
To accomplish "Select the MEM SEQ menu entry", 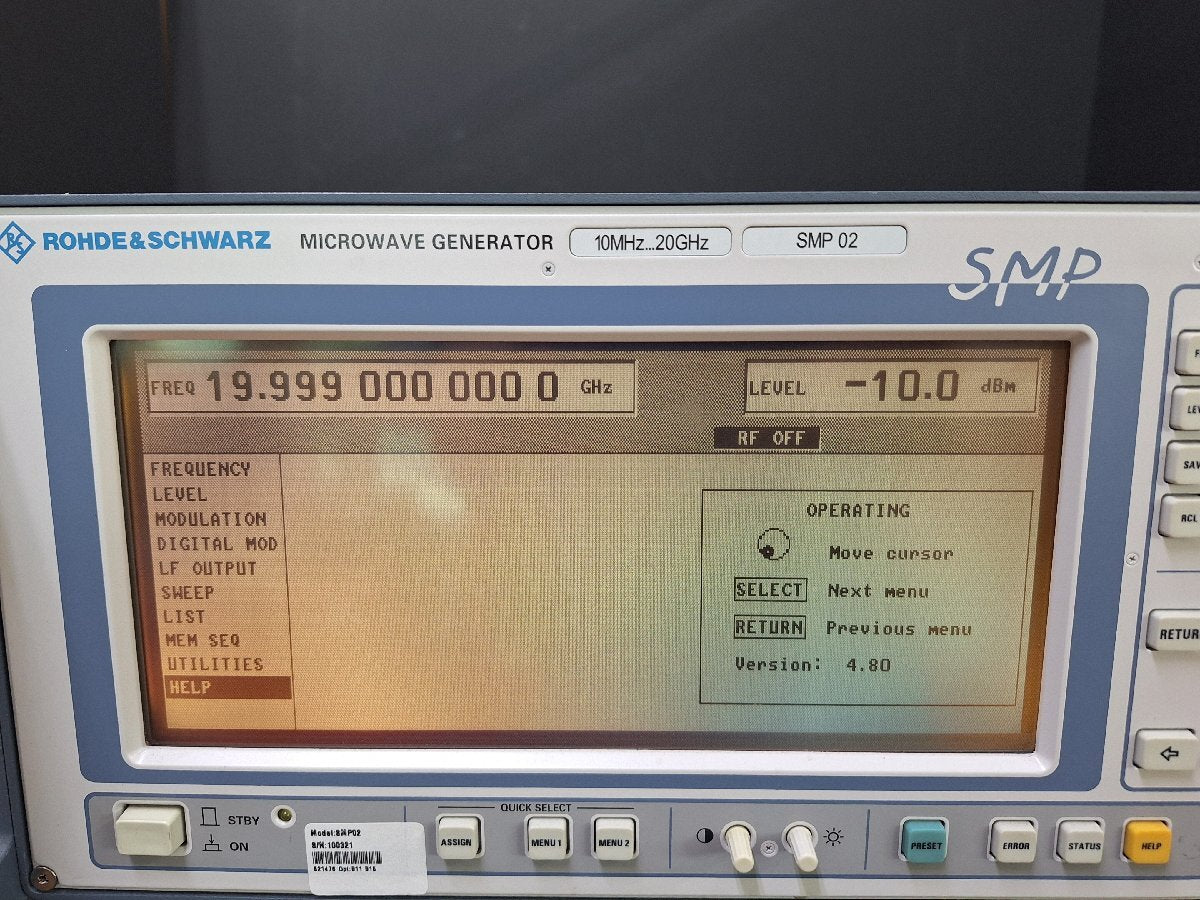I will click(203, 640).
